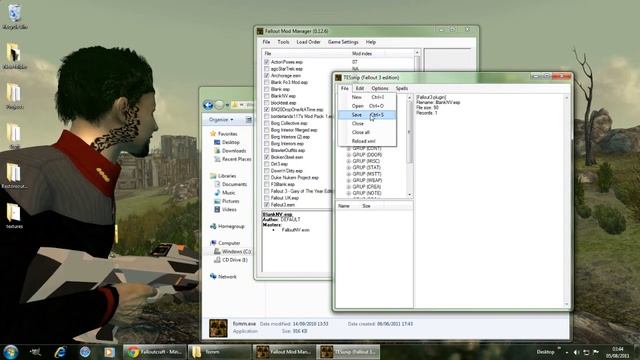Screen dimensions: 640x360
Task: Open Network in Explorer sidebar
Action: 223,277
